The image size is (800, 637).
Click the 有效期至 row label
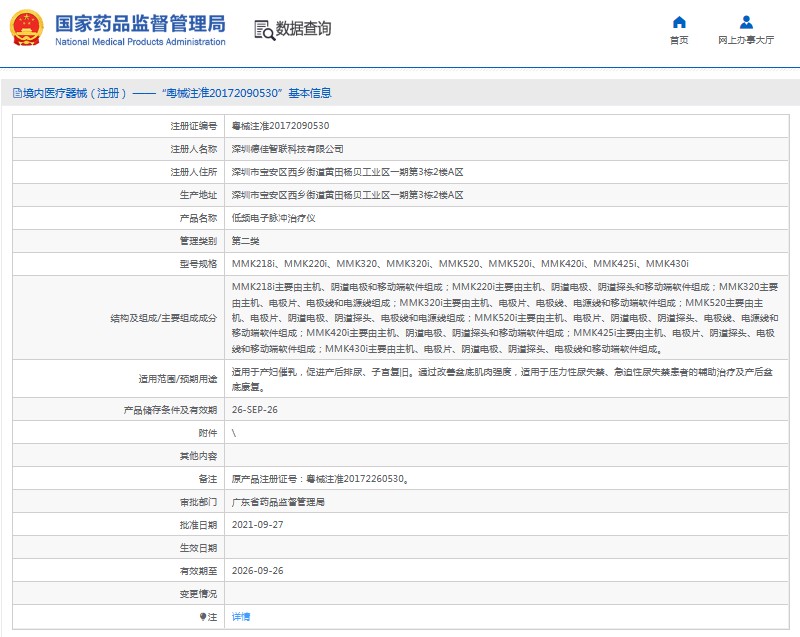[198, 571]
